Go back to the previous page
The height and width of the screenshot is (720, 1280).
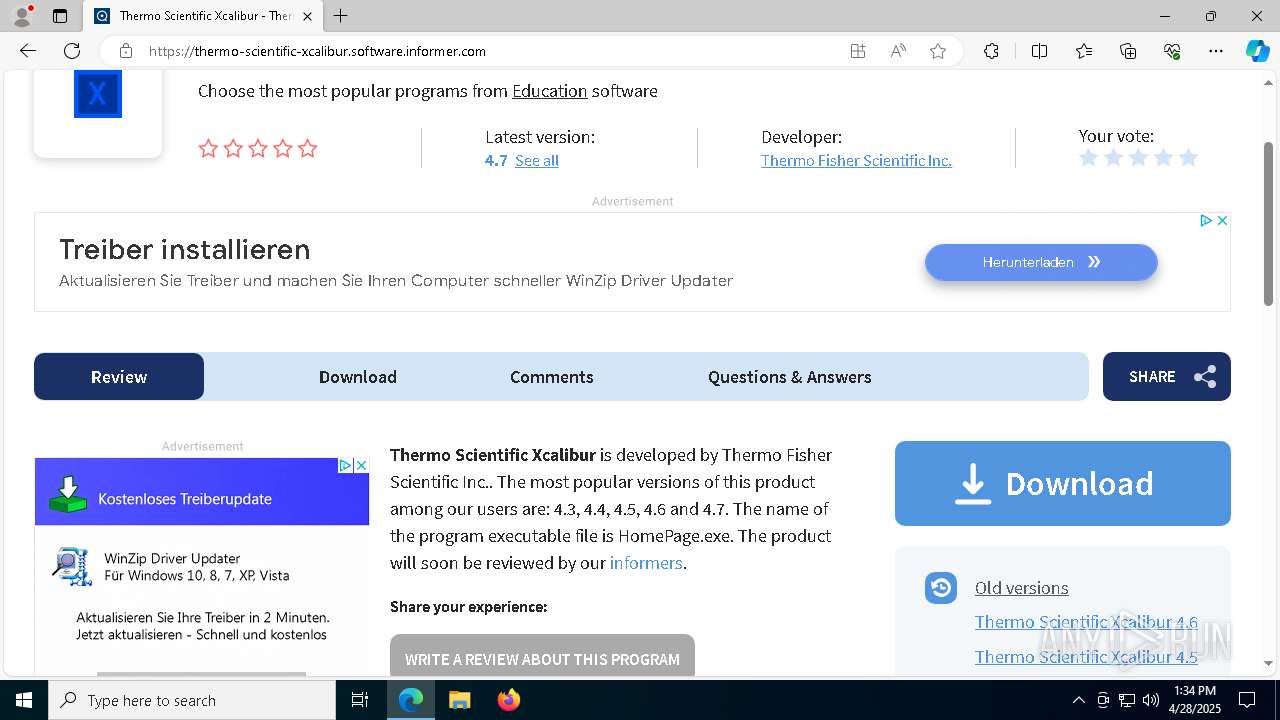(x=28, y=51)
